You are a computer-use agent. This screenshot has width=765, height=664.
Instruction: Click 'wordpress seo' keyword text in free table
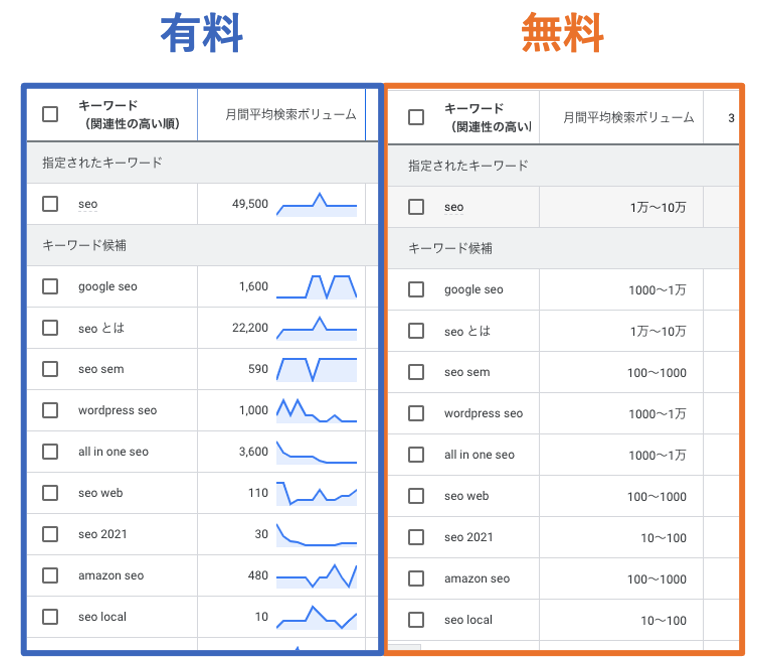pos(483,414)
